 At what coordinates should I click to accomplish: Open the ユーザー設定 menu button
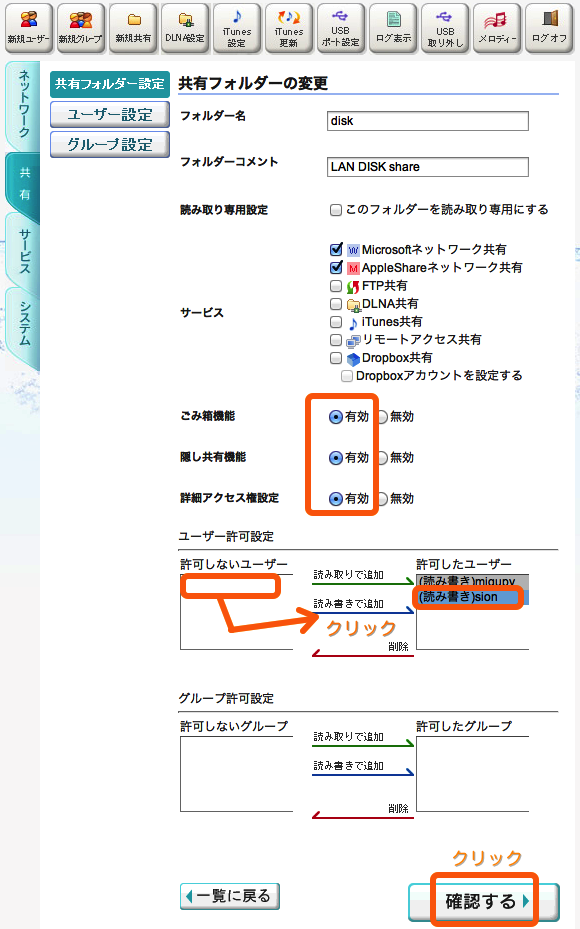[x=110, y=114]
